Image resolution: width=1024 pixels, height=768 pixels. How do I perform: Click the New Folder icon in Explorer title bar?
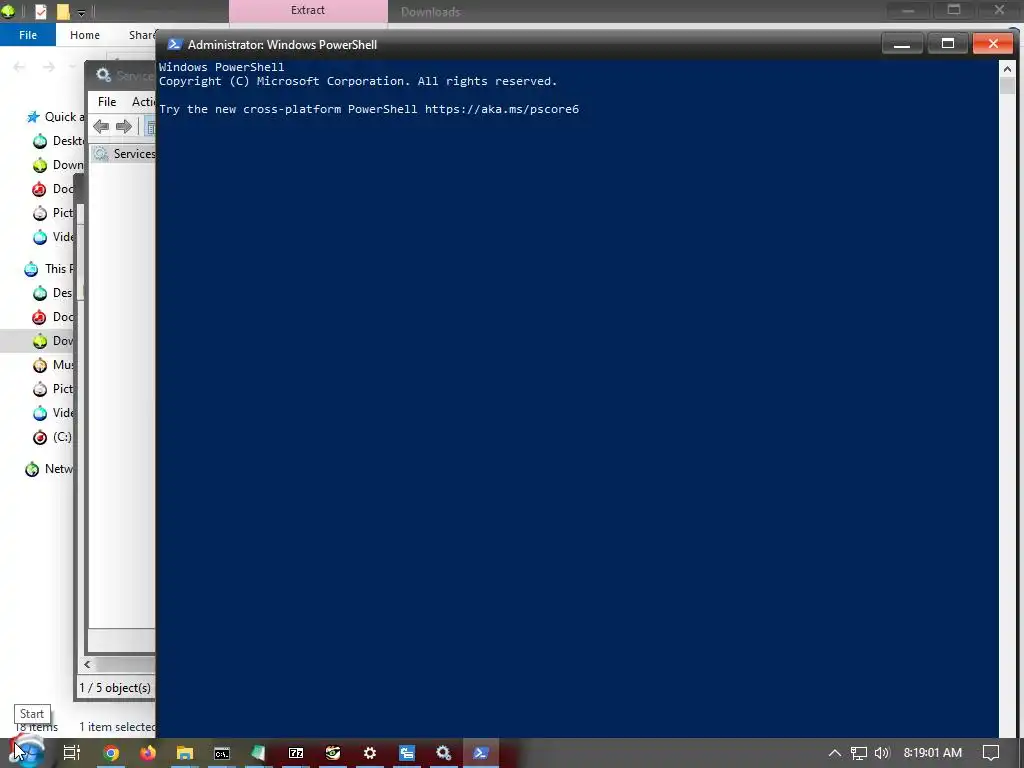pos(63,11)
